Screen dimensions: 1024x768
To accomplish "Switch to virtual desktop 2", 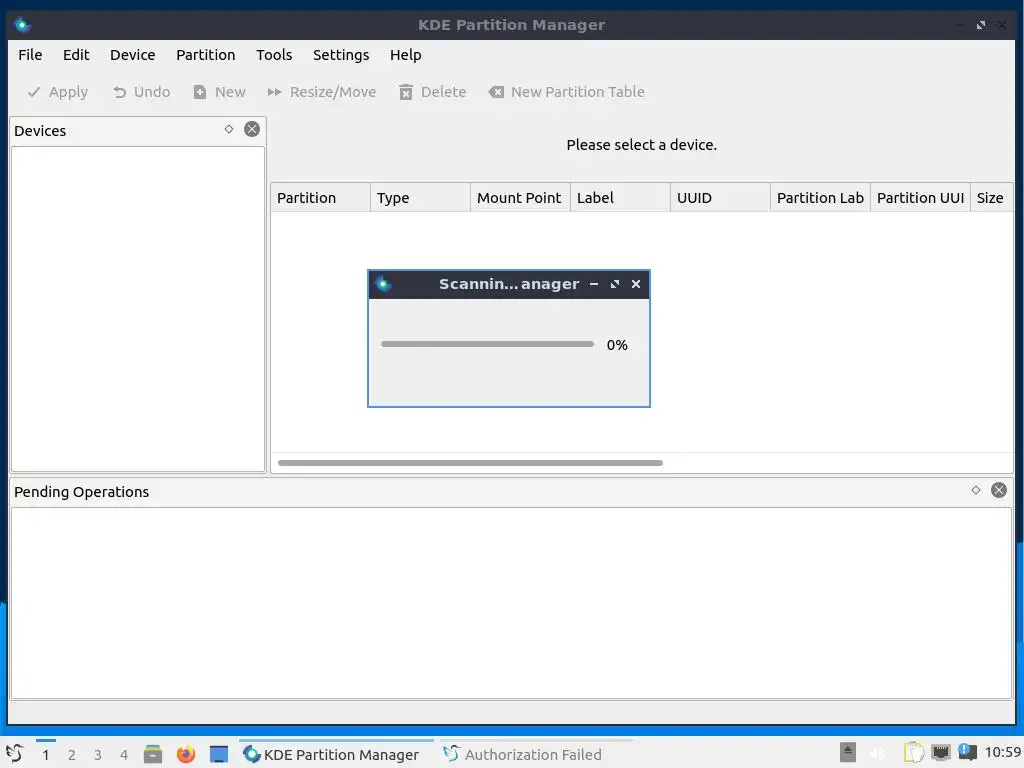I will (72, 755).
